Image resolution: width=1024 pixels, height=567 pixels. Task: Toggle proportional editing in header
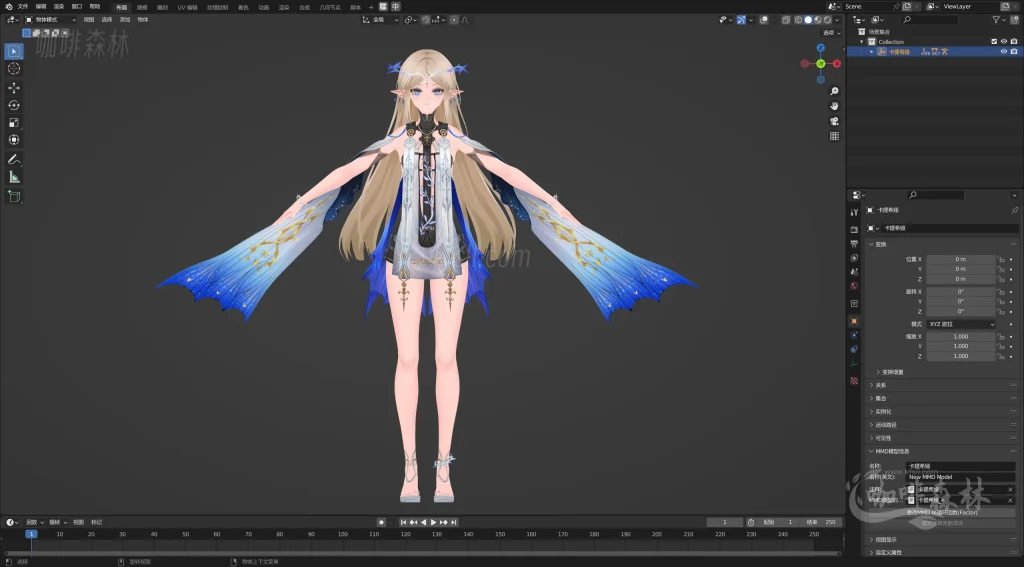455,20
